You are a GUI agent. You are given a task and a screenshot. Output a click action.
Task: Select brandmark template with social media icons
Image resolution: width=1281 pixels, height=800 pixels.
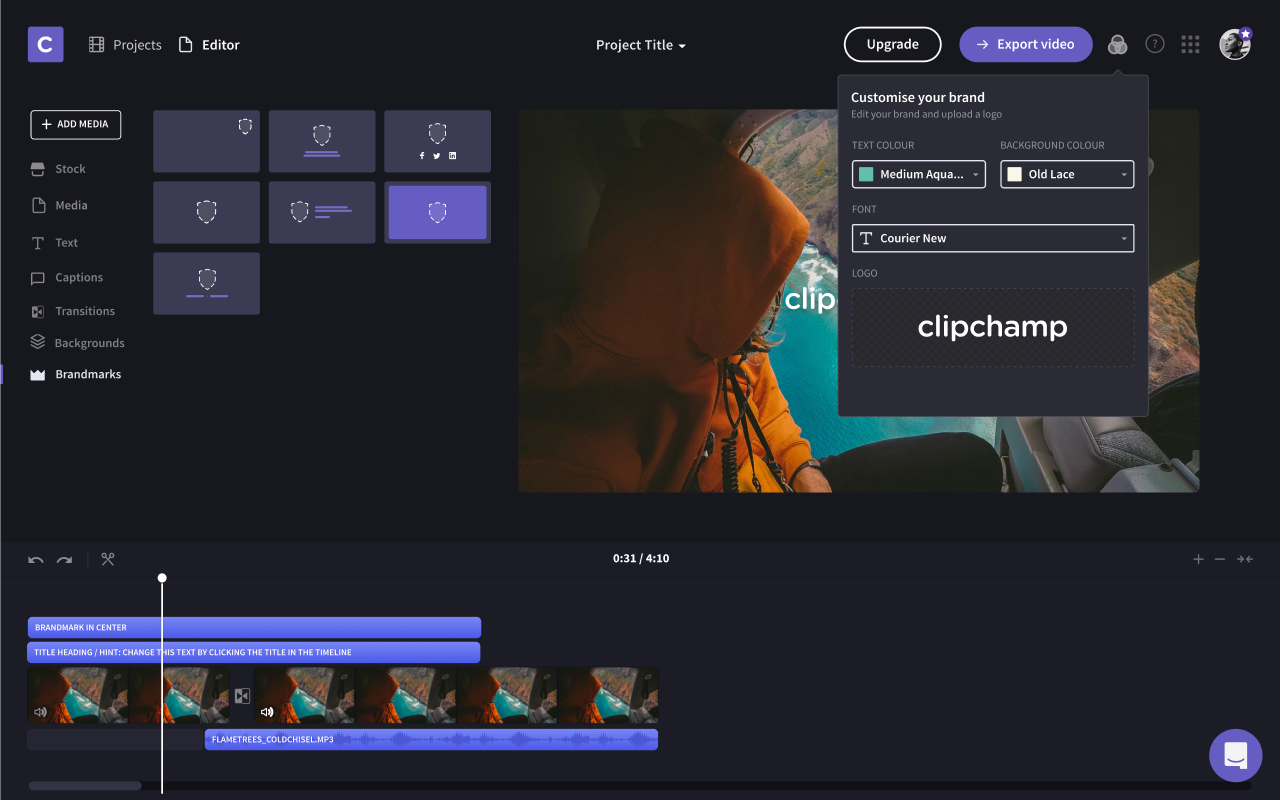[437, 141]
